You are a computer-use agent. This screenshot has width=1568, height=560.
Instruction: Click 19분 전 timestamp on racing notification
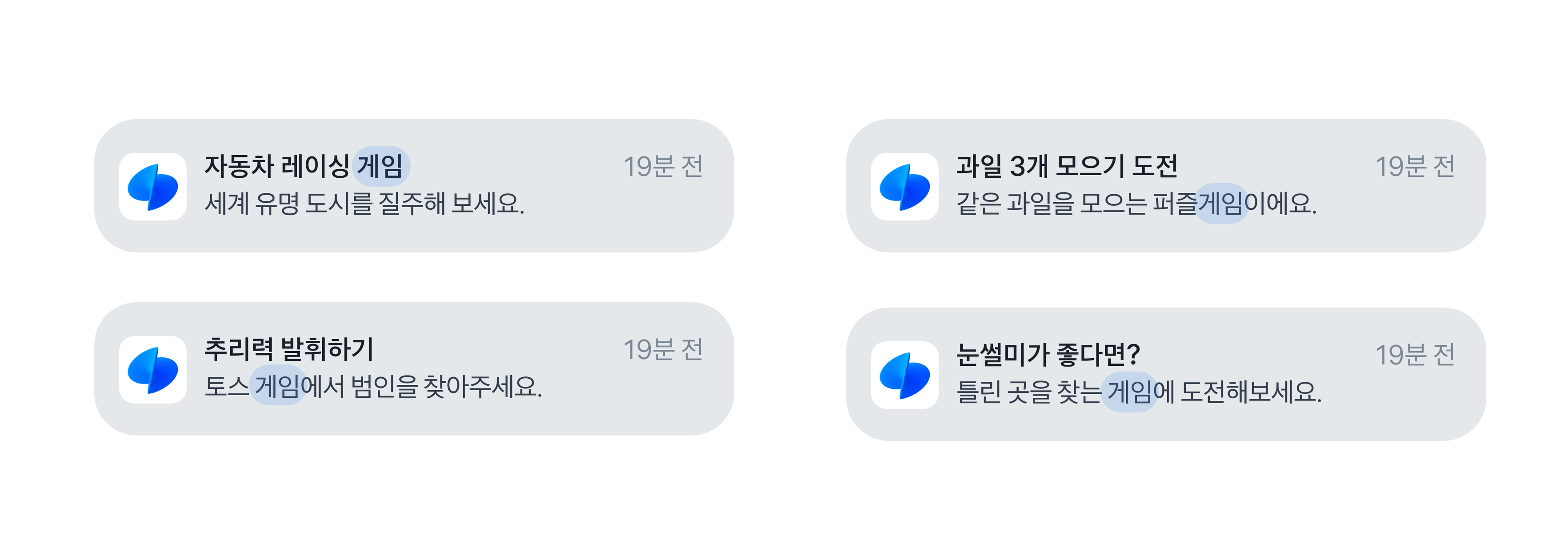(x=663, y=166)
